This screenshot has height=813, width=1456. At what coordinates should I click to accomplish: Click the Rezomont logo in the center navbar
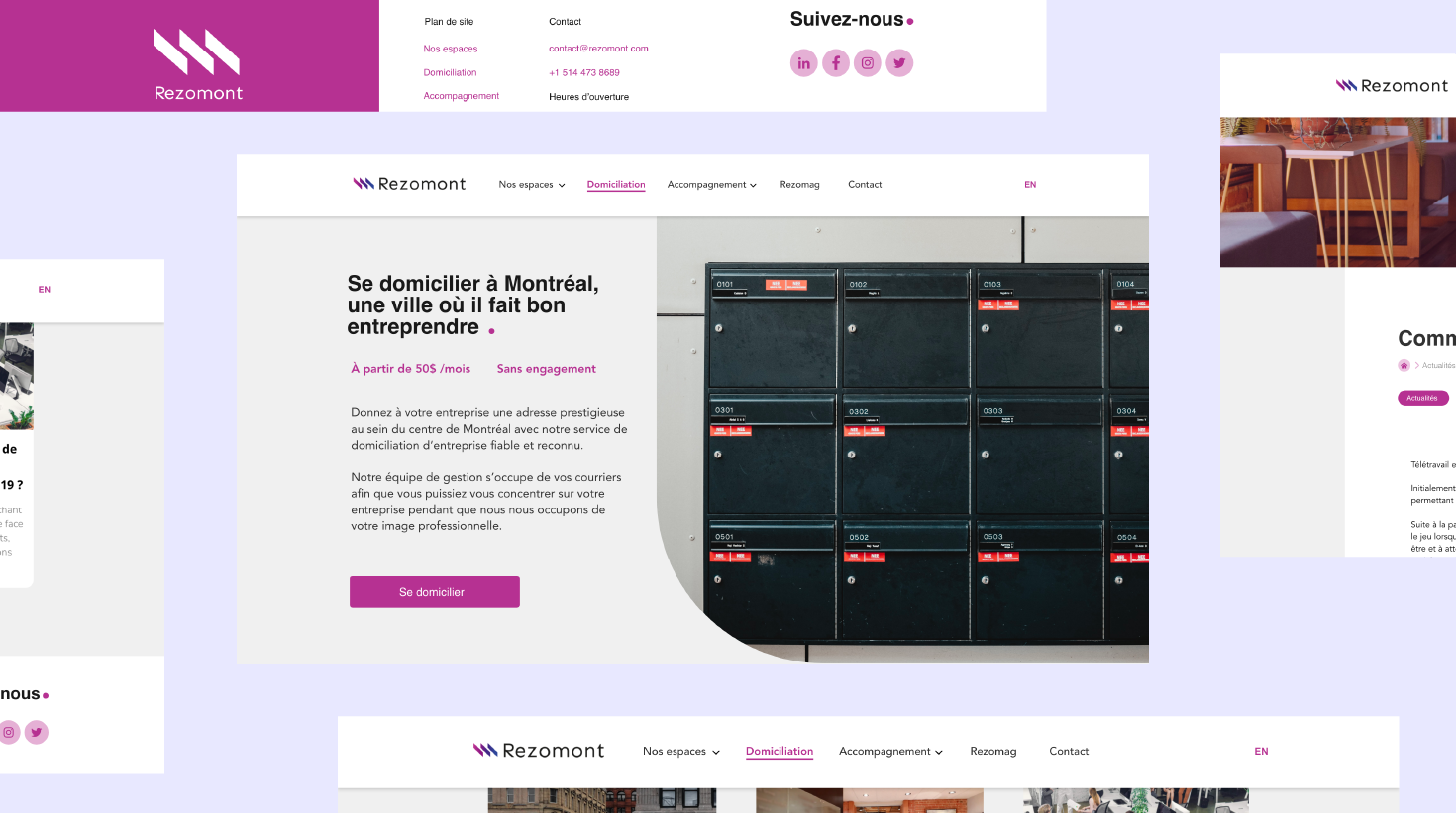point(409,184)
